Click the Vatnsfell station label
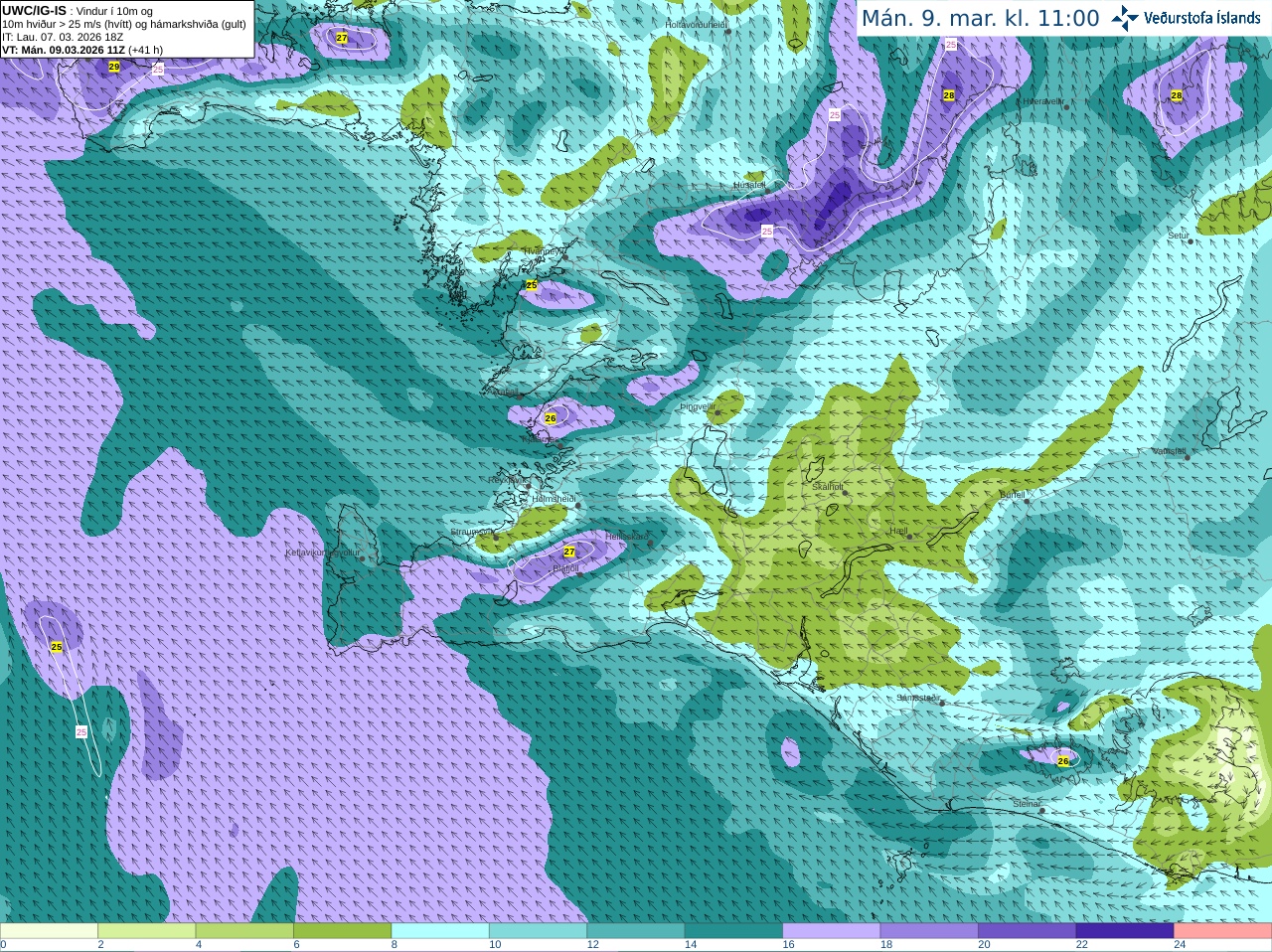 pos(1170,451)
